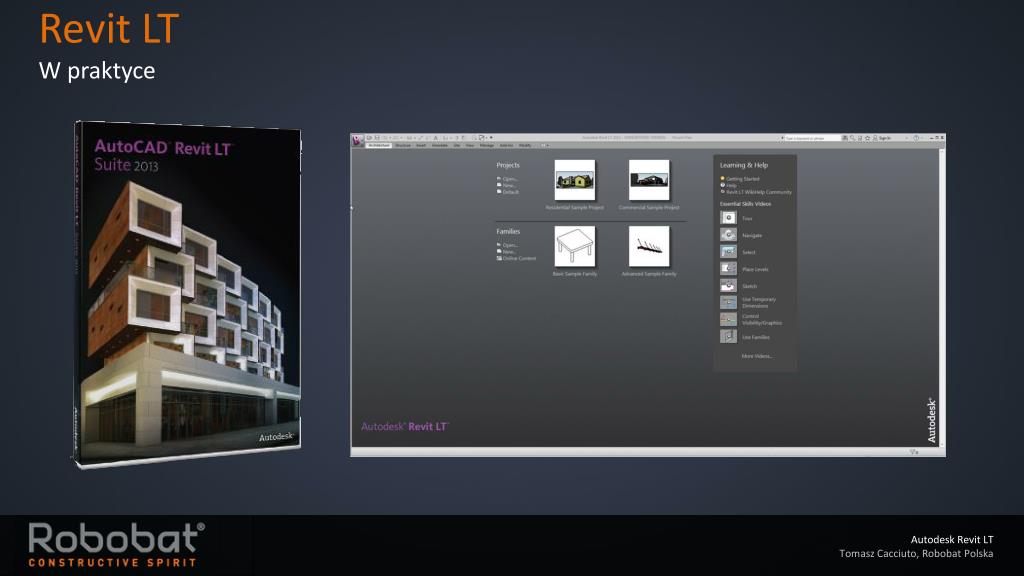The width and height of the screenshot is (1024, 576).
Task: Open the Revit application menu button
Action: pos(358,140)
